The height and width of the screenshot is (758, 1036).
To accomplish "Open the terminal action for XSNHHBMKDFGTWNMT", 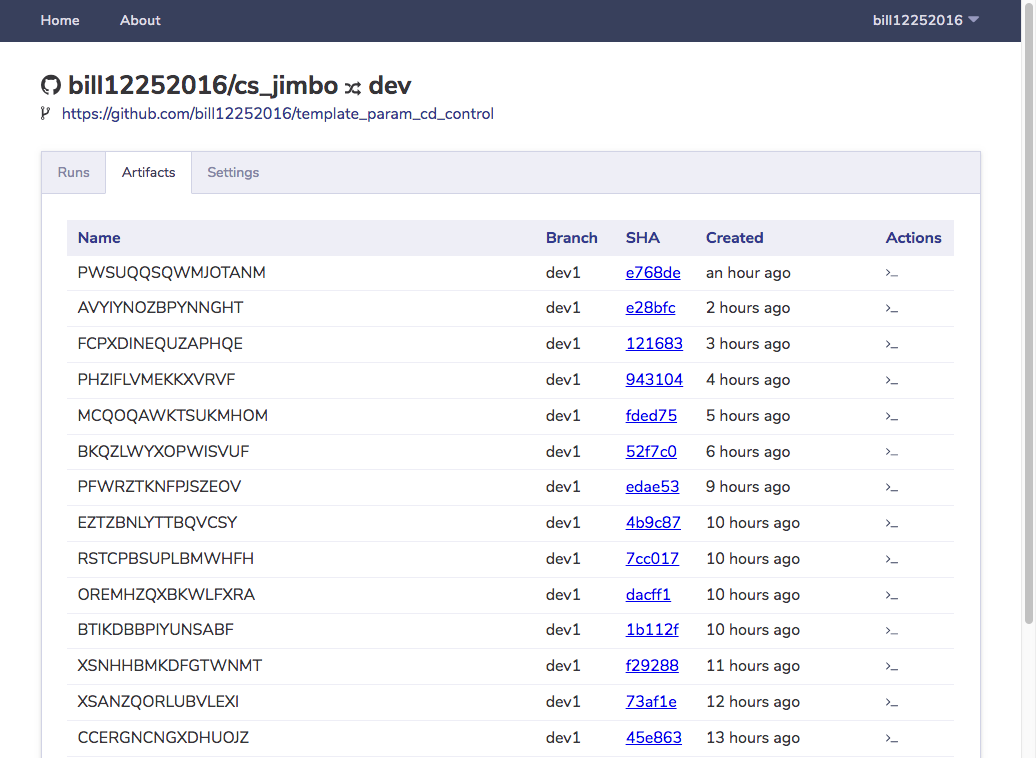I will click(x=892, y=665).
